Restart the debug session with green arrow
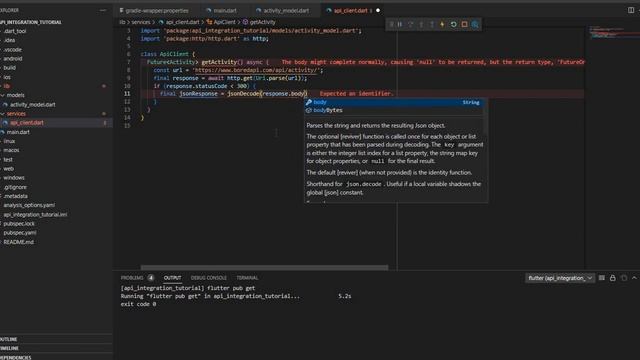Viewport: 640px width, 360px height. [x=453, y=24]
